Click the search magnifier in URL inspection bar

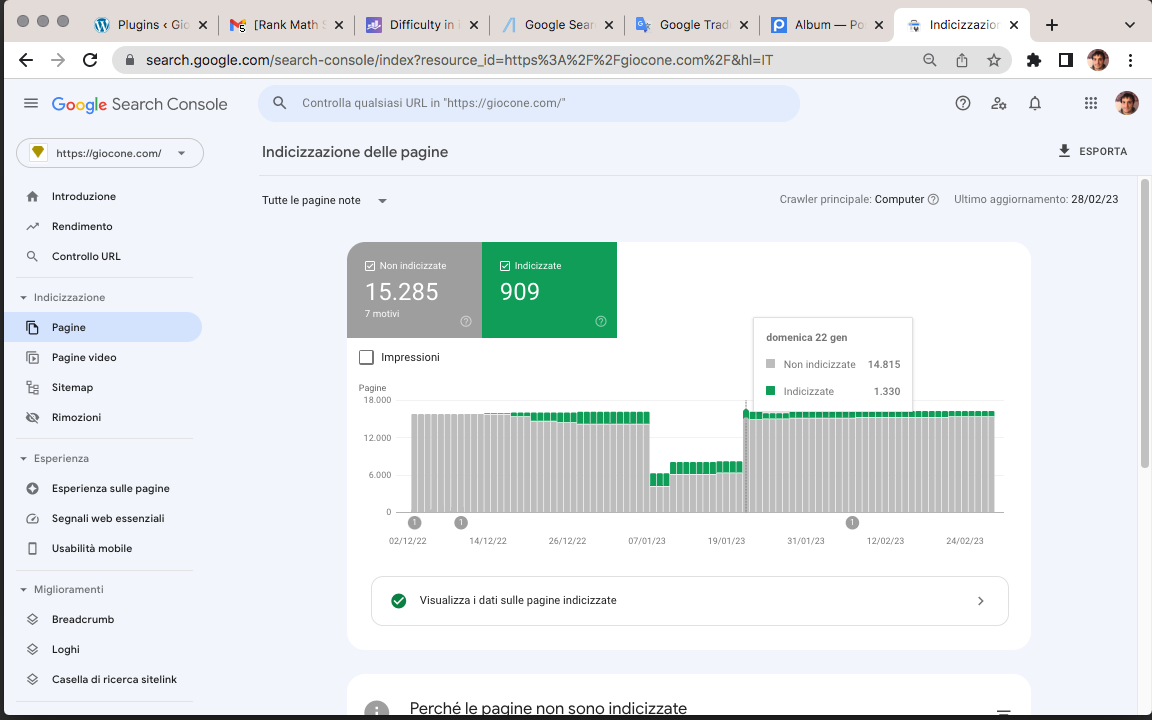point(279,103)
